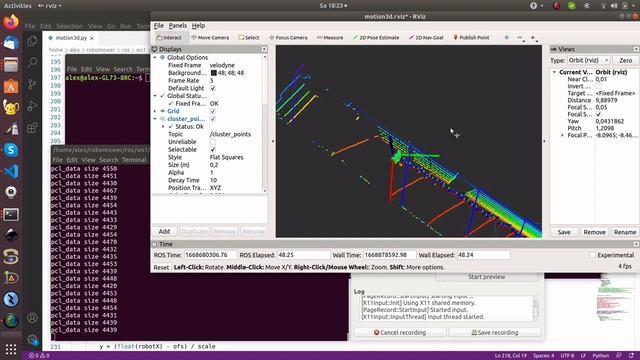Image resolution: width=640 pixels, height=360 pixels.
Task: Select the Move Camera tool
Action: 210,38
